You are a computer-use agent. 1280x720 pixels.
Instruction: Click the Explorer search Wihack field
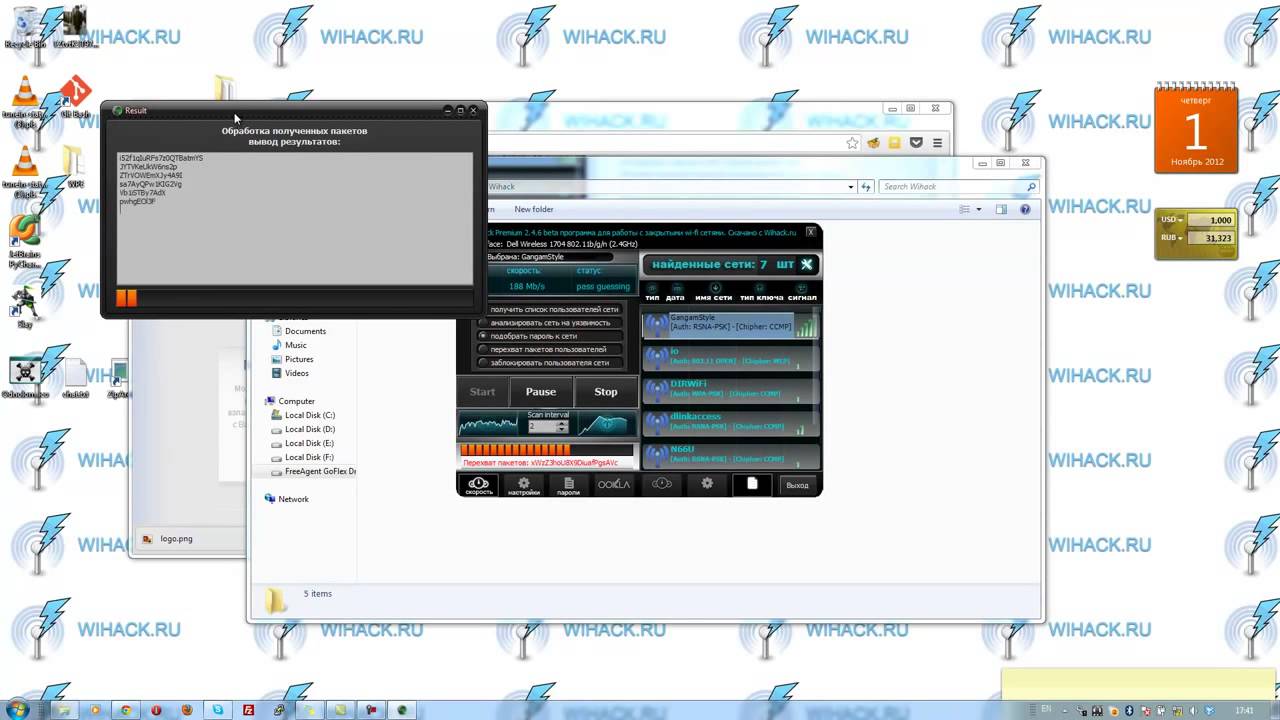[960, 187]
